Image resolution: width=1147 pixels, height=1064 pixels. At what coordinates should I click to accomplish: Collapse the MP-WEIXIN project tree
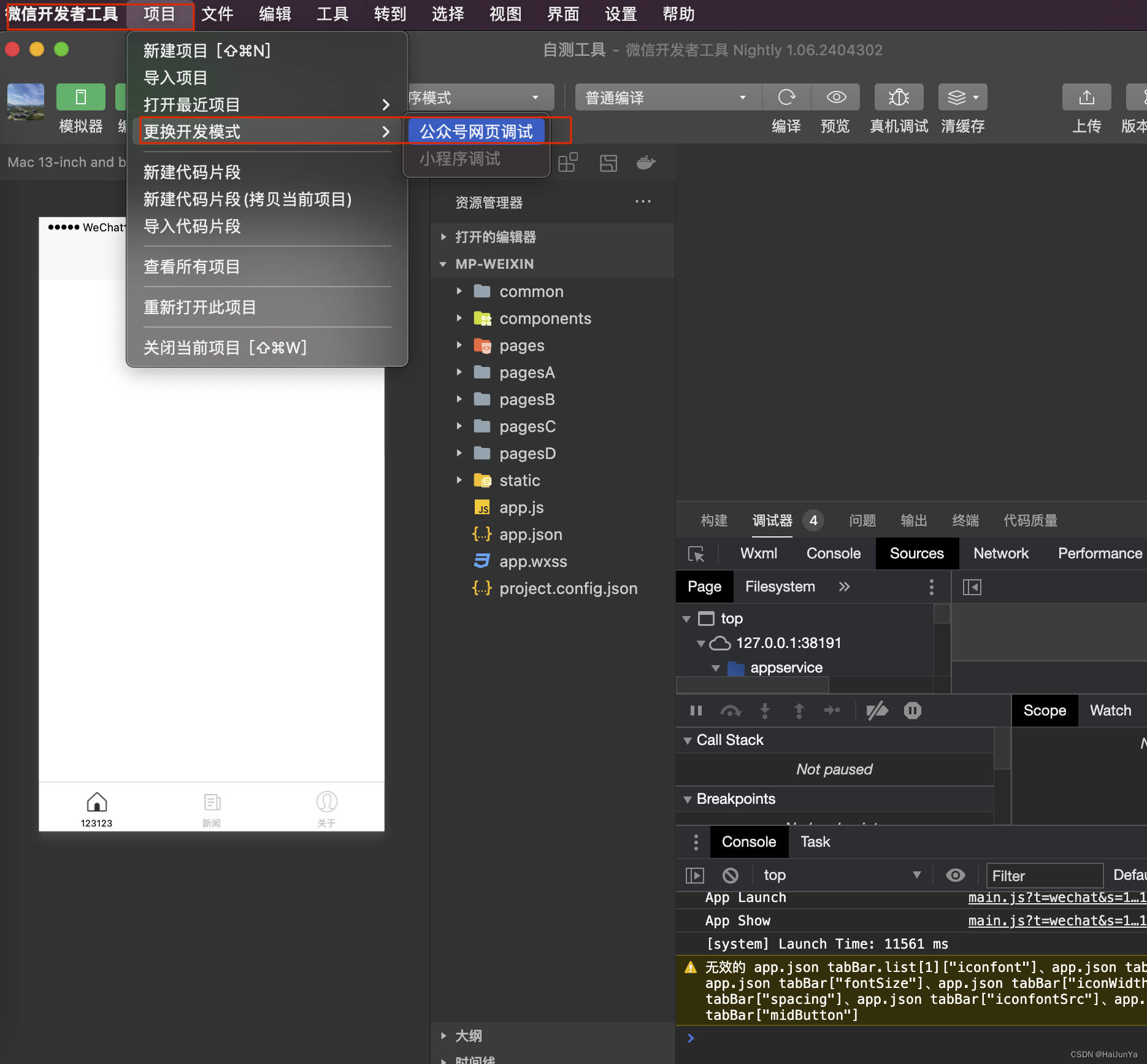tap(443, 264)
